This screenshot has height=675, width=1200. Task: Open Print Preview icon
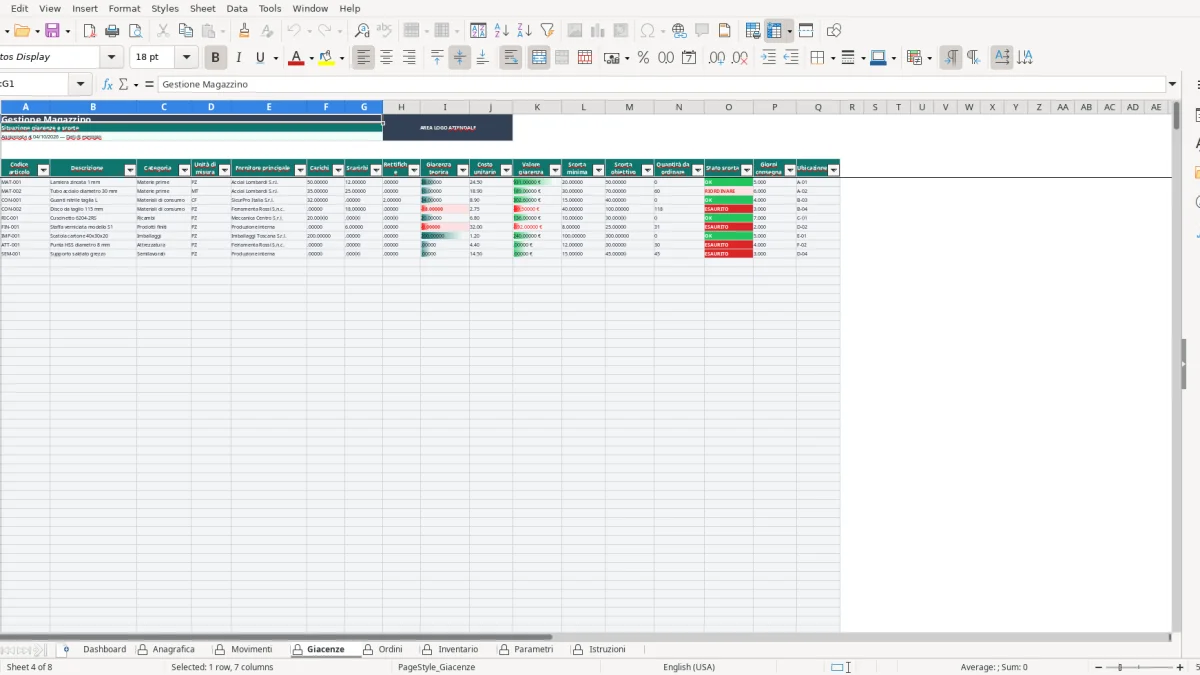point(136,31)
